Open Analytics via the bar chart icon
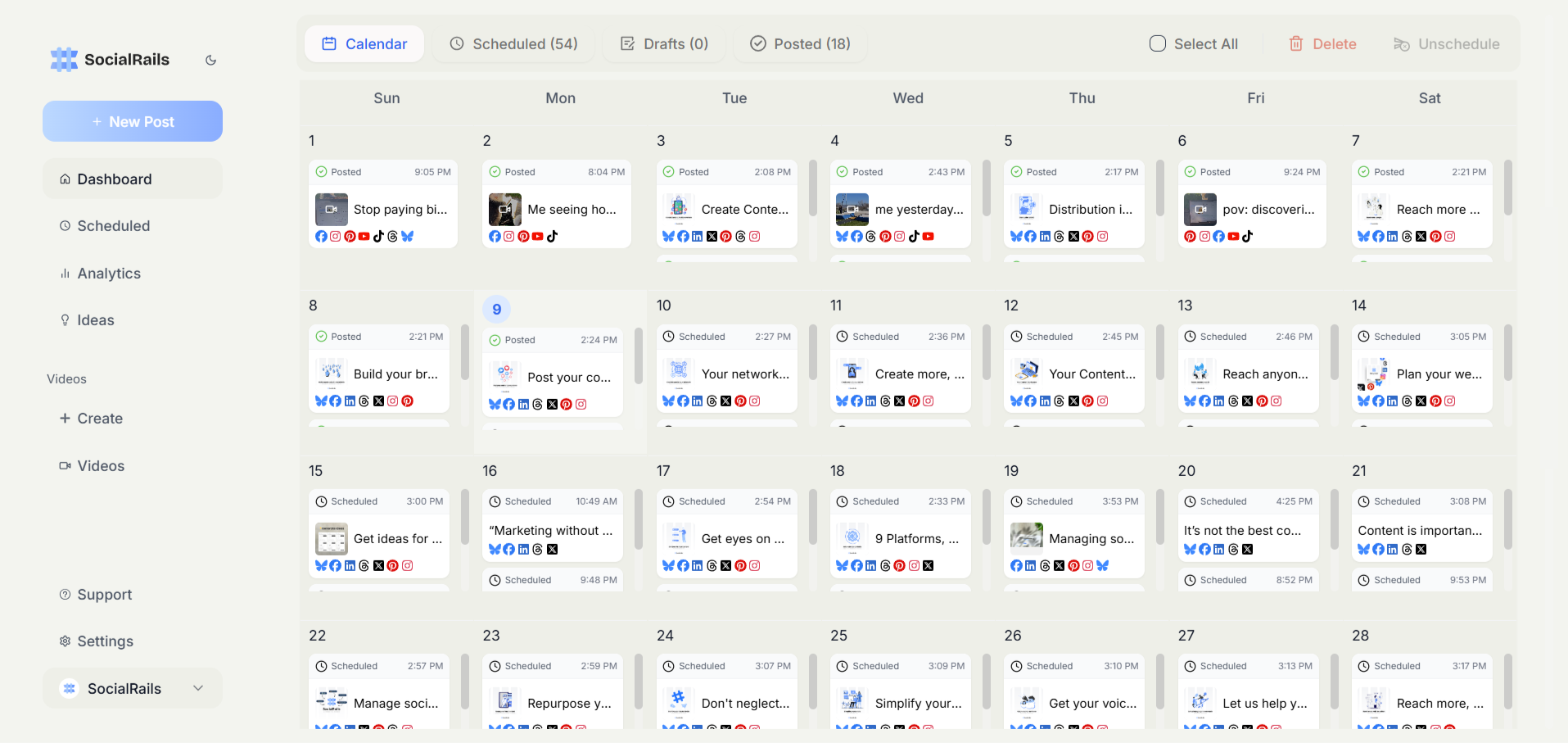 pos(65,273)
